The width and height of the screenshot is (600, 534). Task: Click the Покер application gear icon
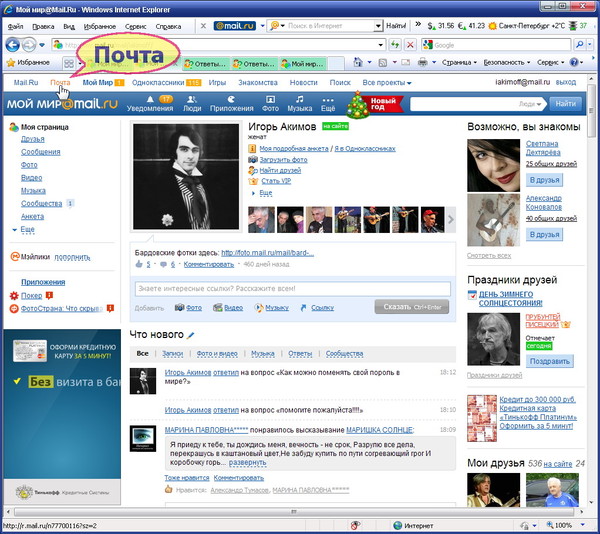[14, 296]
